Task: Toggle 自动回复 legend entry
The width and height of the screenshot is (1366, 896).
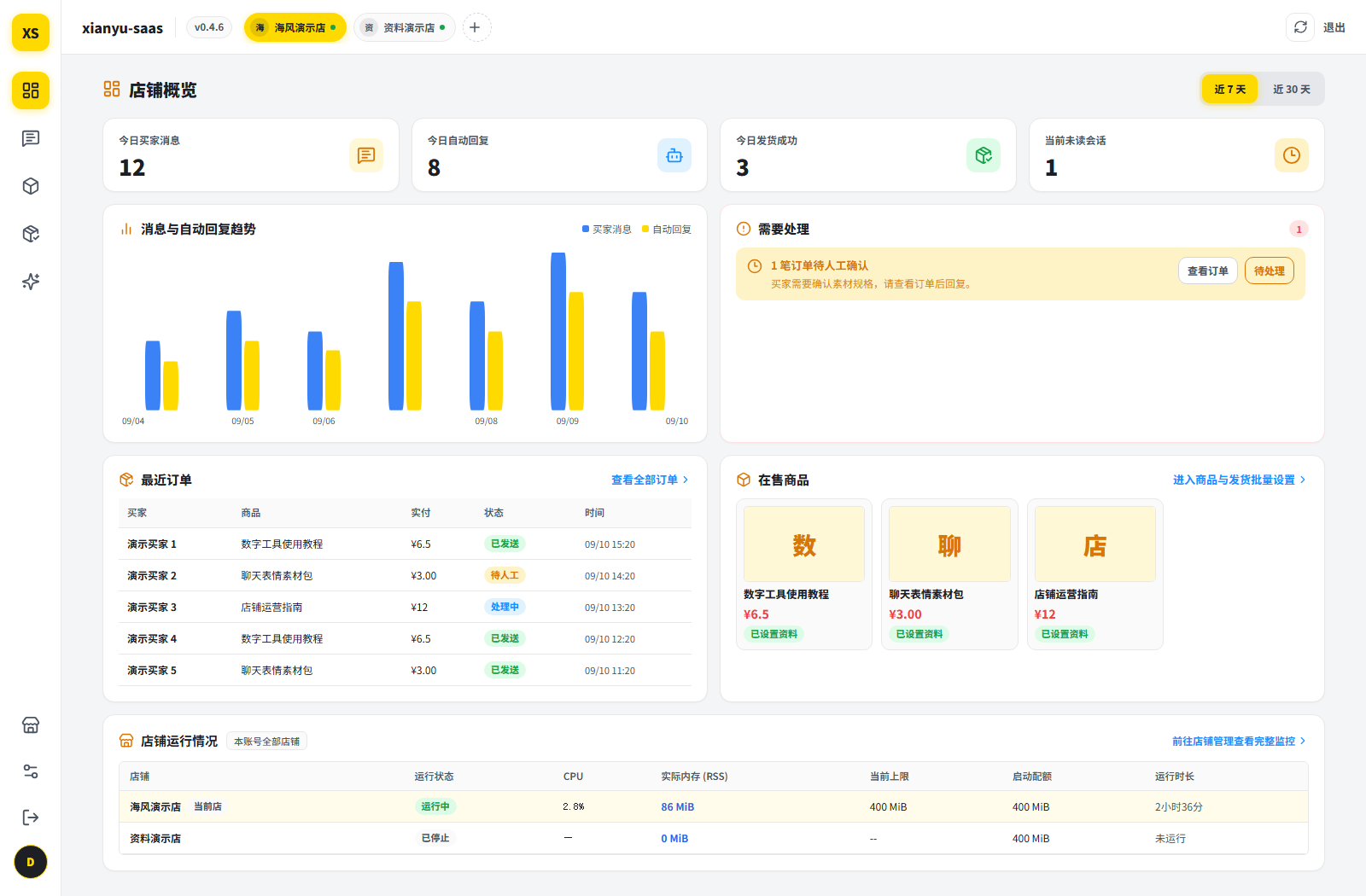Action: tap(667, 230)
